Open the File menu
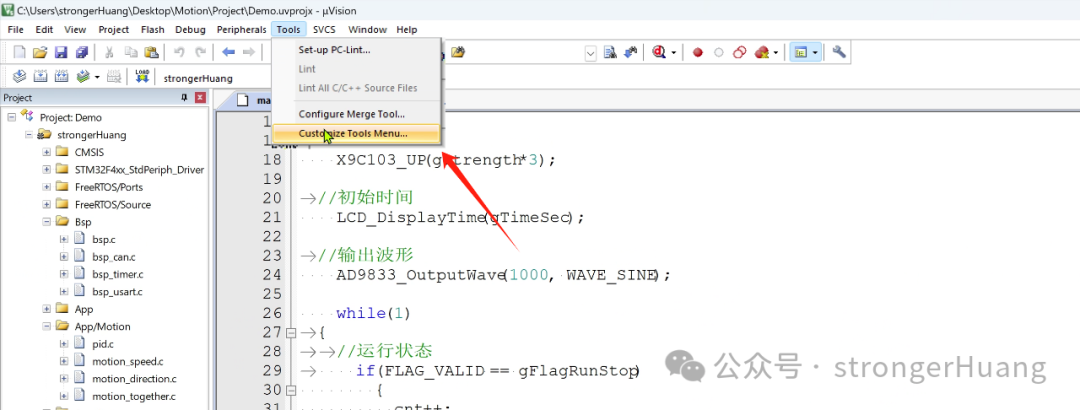Viewport: 1080px width, 410px height. pyautogui.click(x=15, y=30)
